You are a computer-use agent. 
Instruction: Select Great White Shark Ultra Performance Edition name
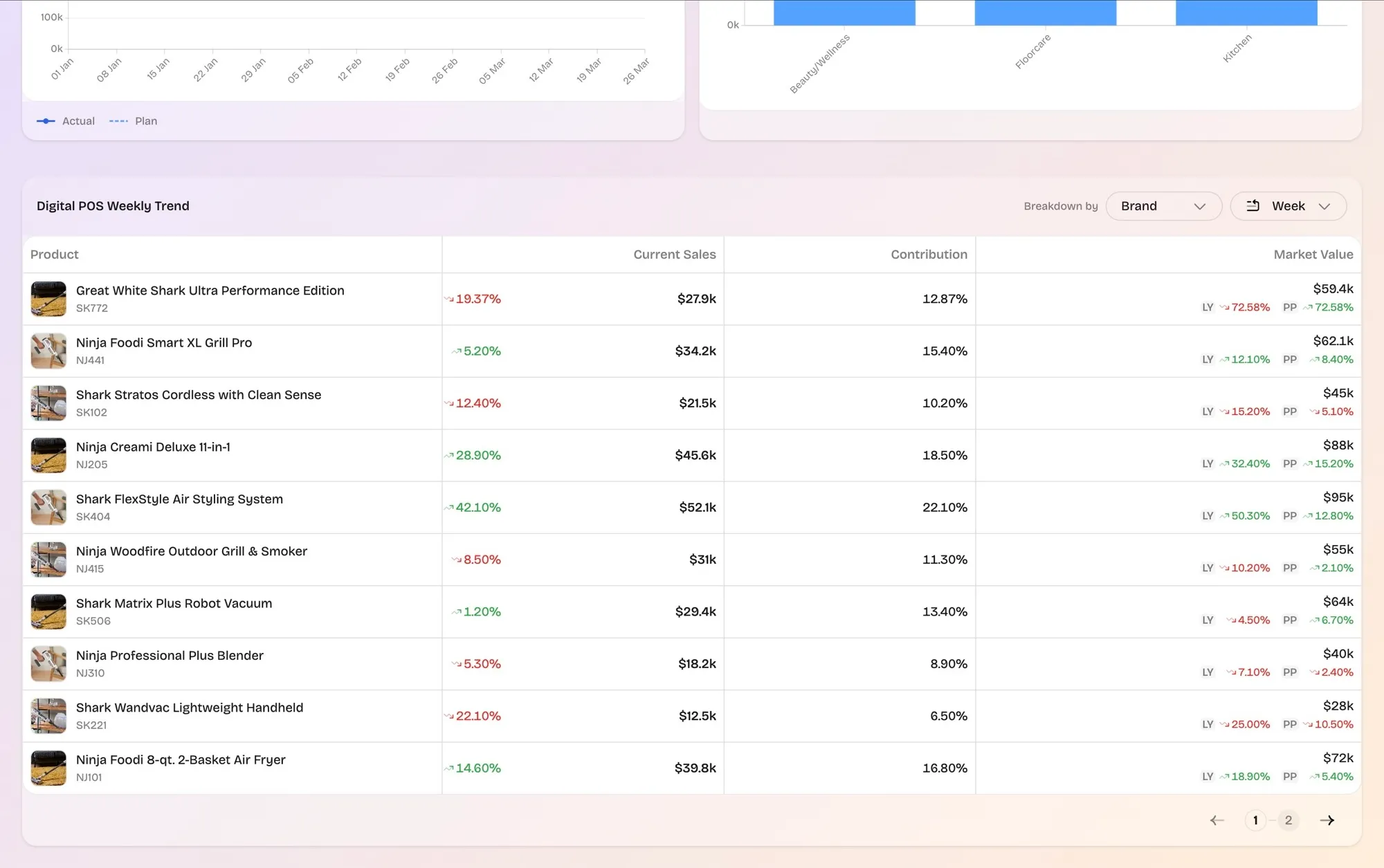[210, 290]
